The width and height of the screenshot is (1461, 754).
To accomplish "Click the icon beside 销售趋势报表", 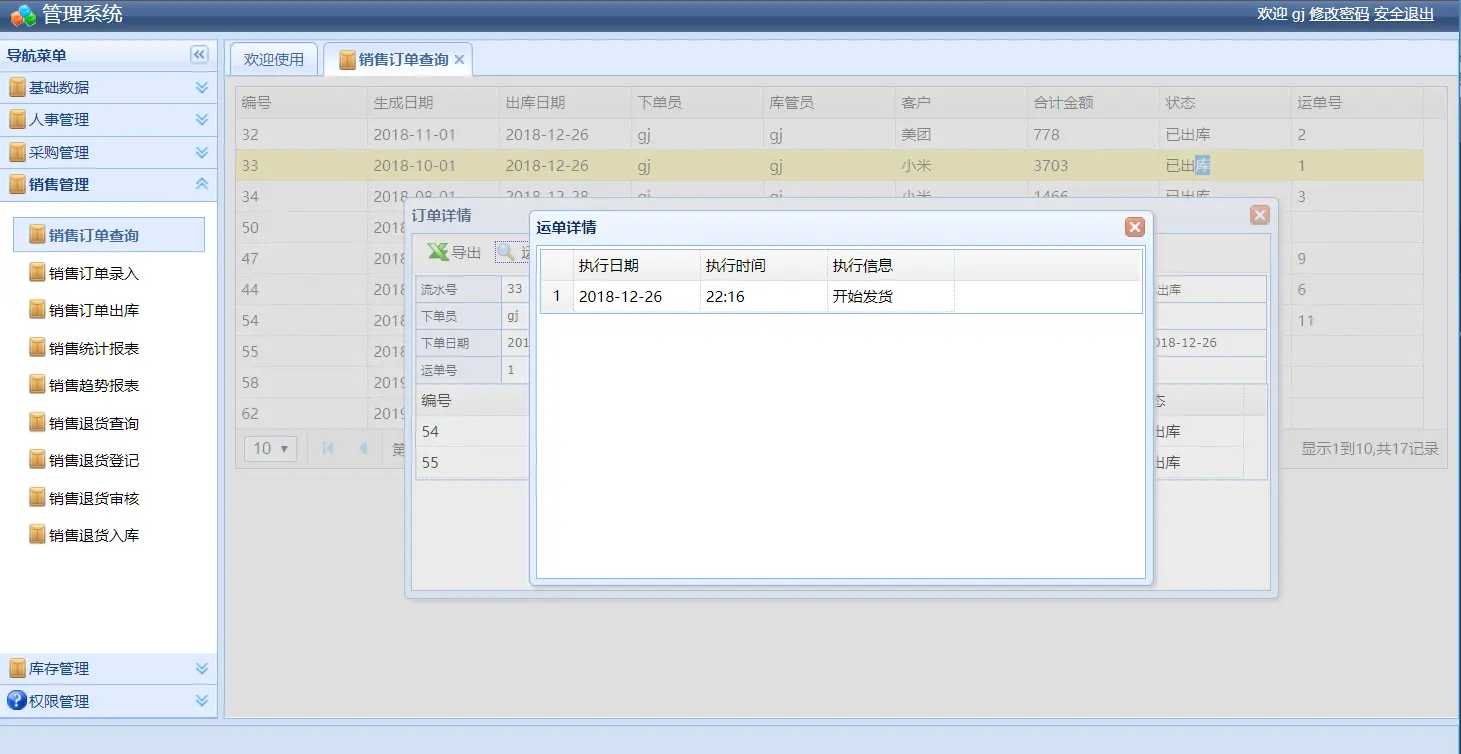I will (x=38, y=385).
